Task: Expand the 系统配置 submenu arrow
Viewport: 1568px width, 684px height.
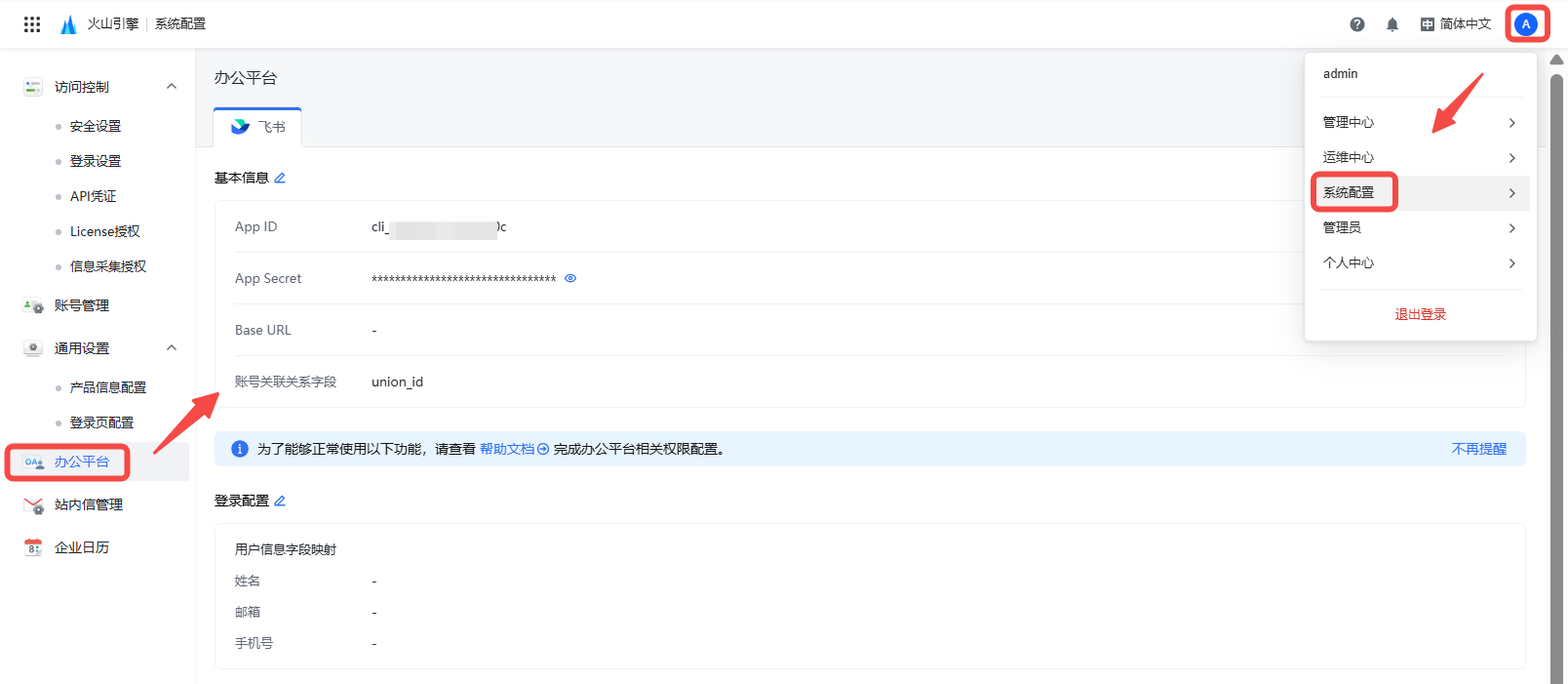Action: point(1511,193)
